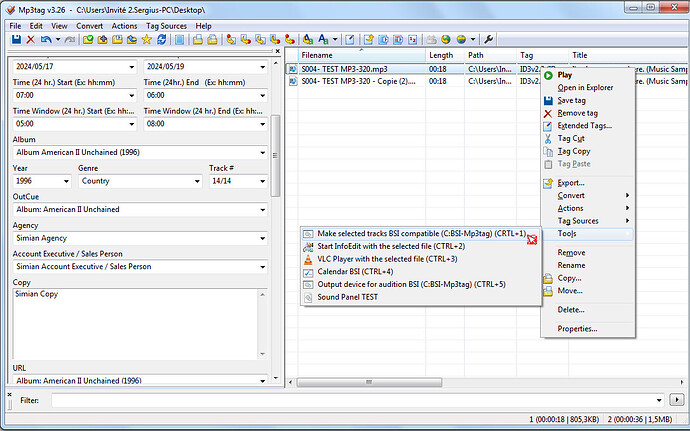The height and width of the screenshot is (431, 690).
Task: Open dropdown arrow next to web sources globe
Action: [473, 40]
